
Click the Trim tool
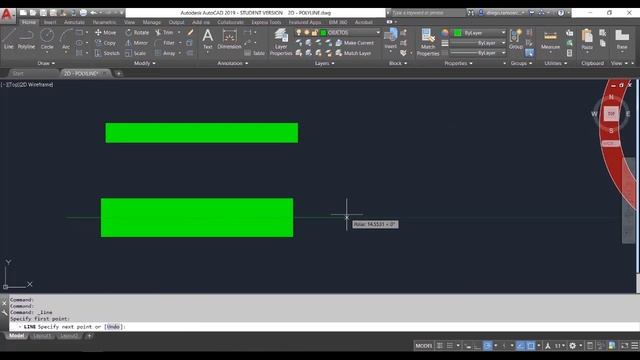pos(164,32)
